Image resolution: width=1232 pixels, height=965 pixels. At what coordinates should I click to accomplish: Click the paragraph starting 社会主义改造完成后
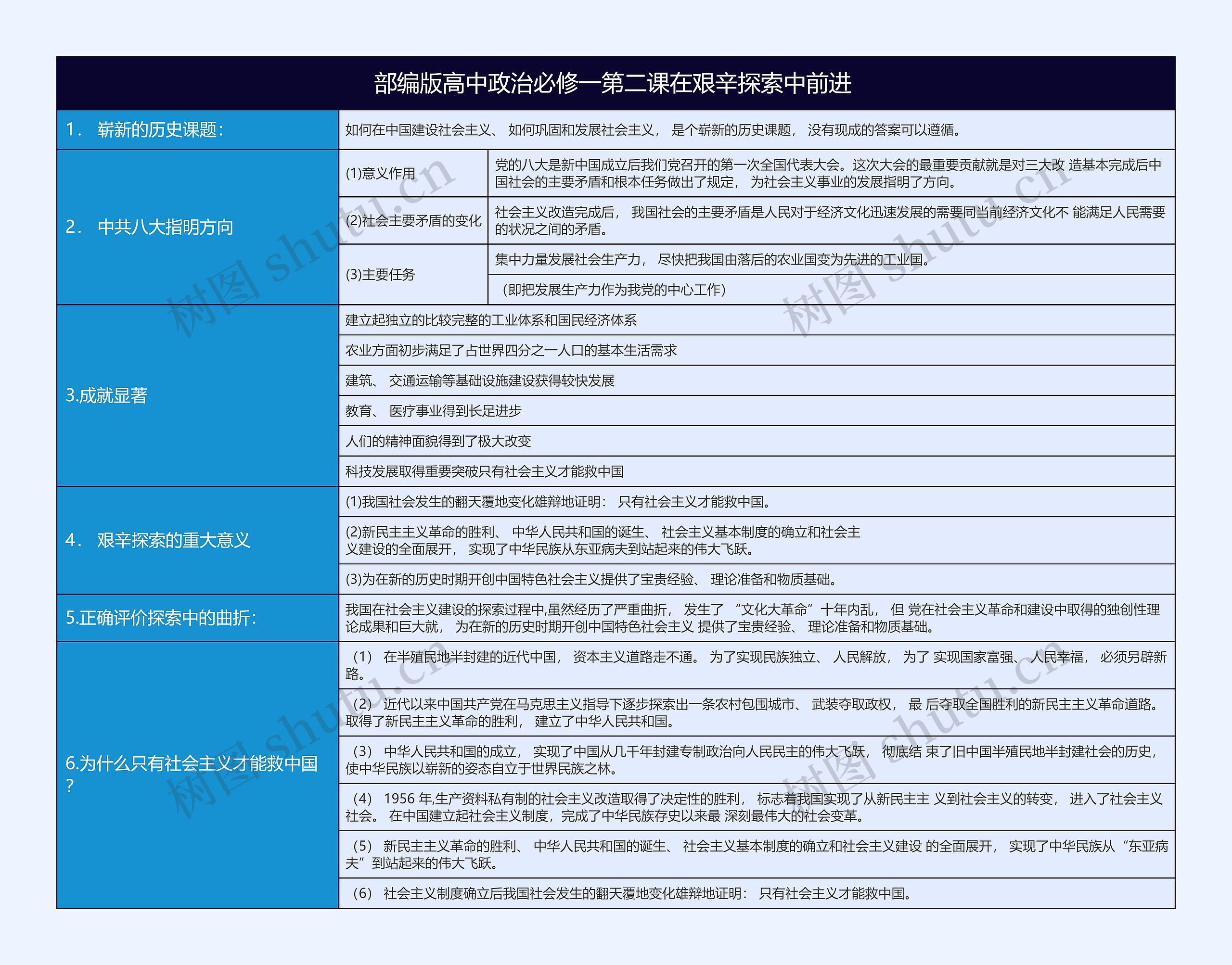[x=831, y=221]
